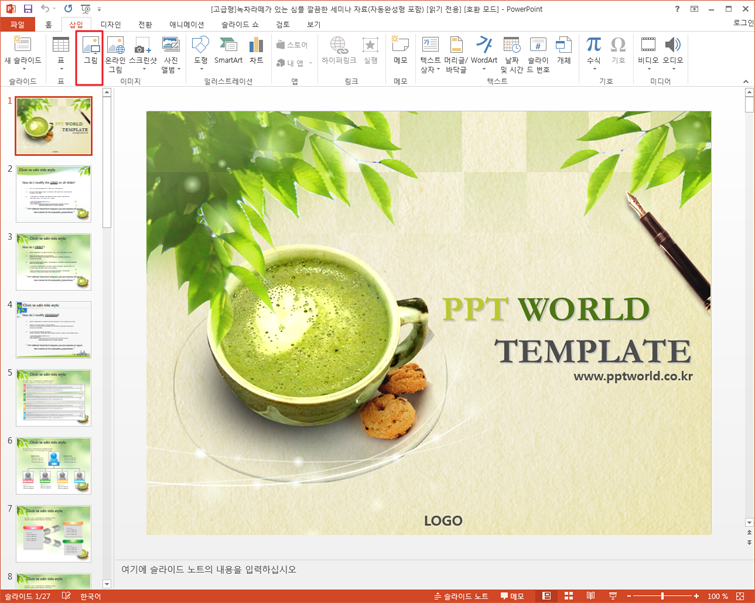This screenshot has width=755, height=603.
Task: Switch to the 검토 (Review) tab
Action: pyautogui.click(x=283, y=25)
